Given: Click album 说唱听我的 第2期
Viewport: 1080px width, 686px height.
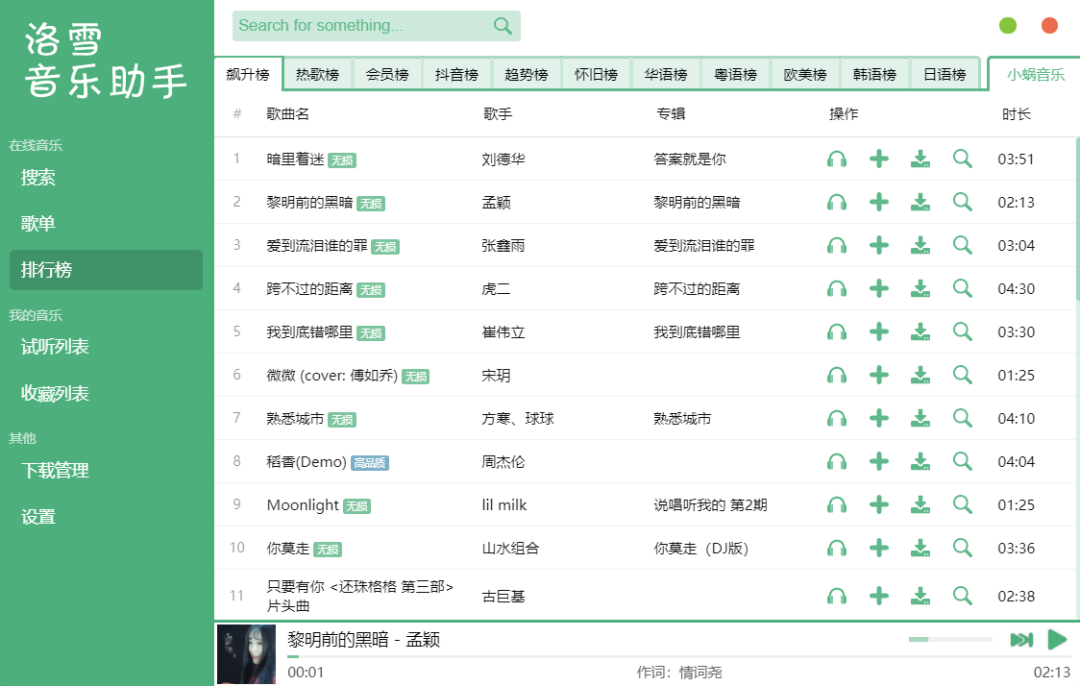Looking at the screenshot, I should pos(710,505).
